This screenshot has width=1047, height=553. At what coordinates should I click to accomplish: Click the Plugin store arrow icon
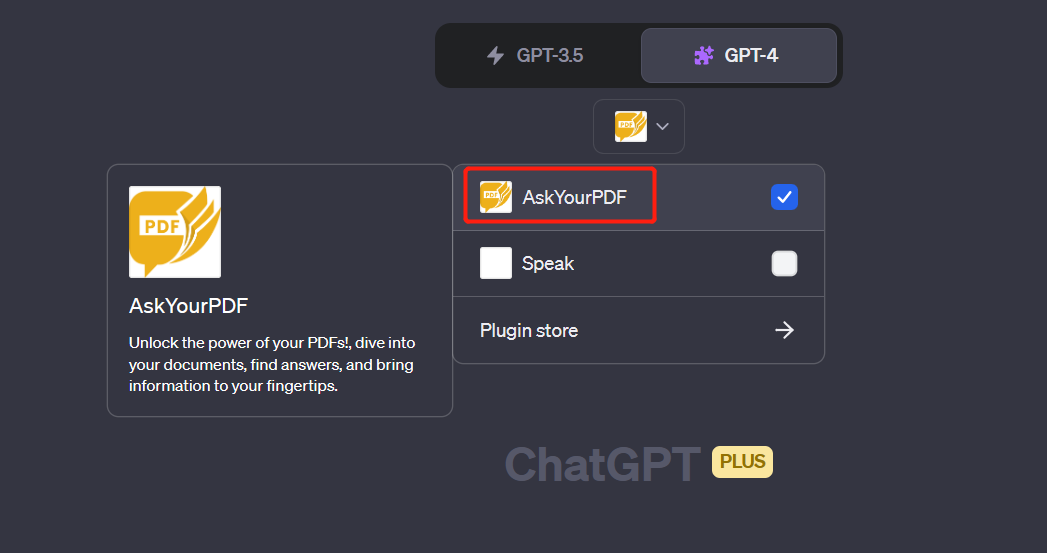coord(785,330)
